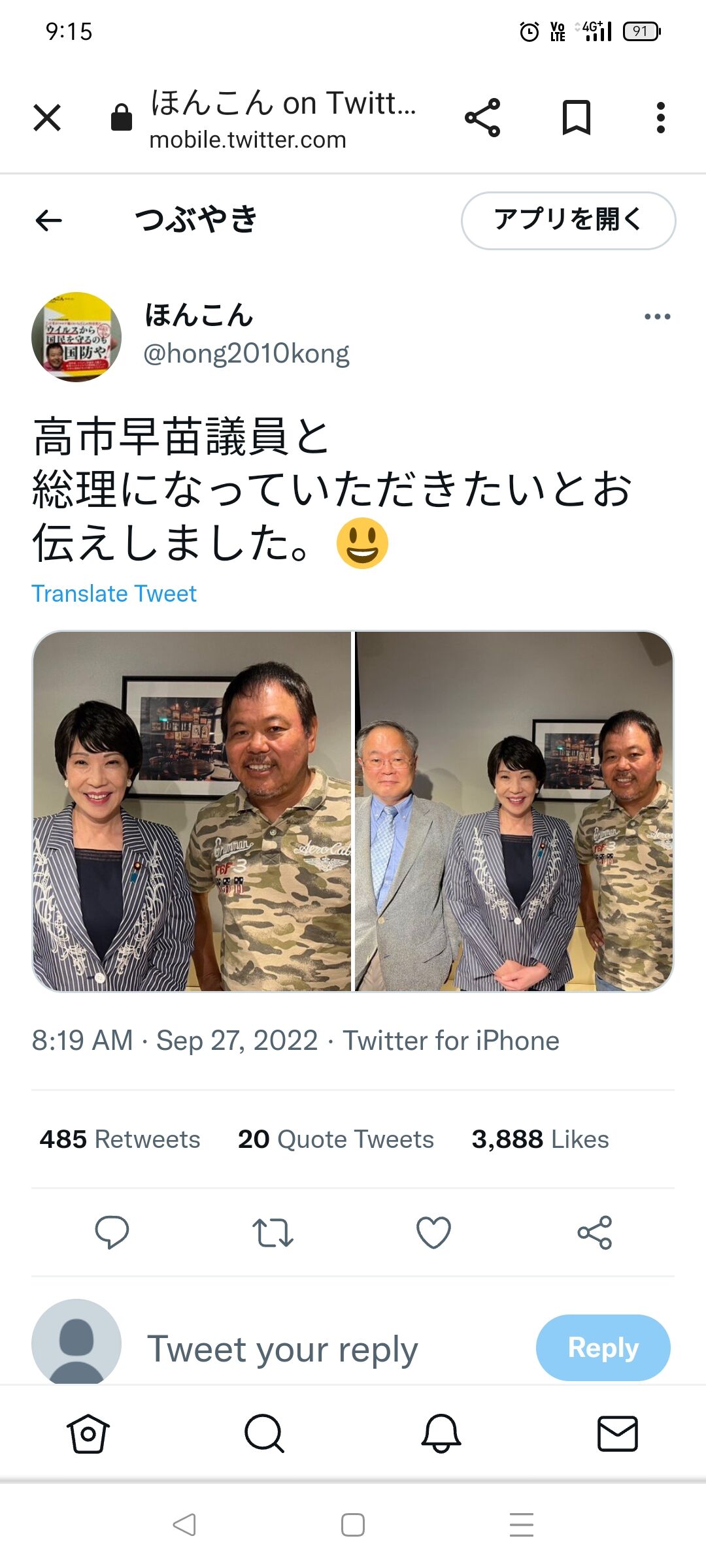Tap the アプリを開く button
706x1568 pixels.
click(x=568, y=220)
